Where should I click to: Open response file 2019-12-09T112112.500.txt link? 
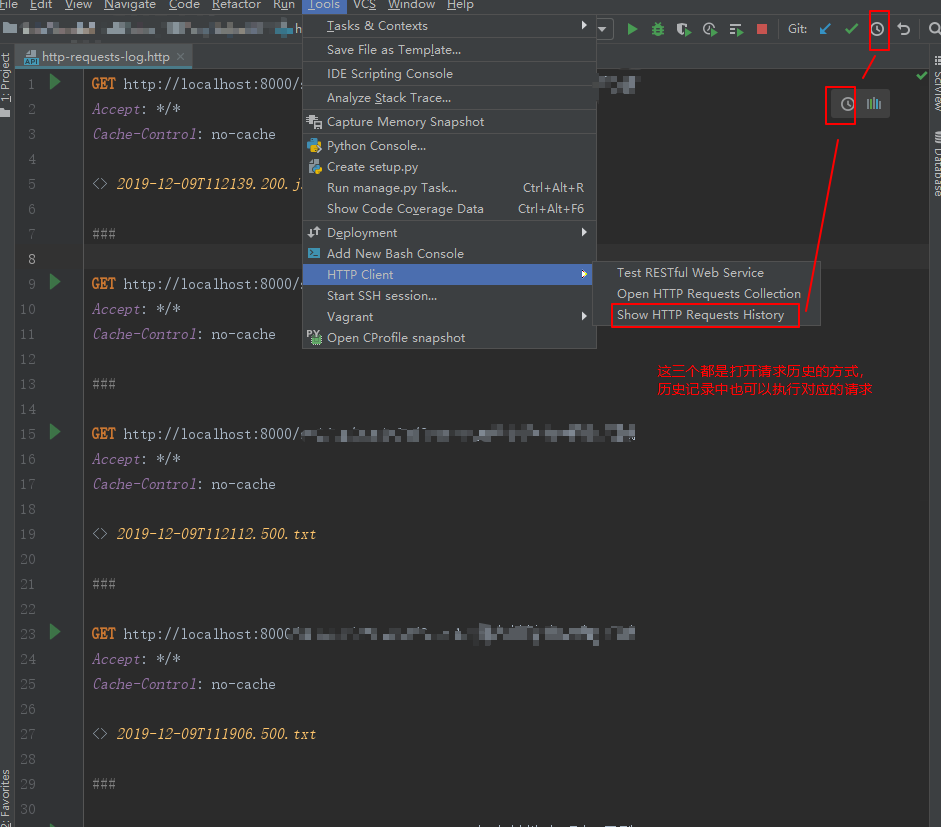pyautogui.click(x=216, y=534)
